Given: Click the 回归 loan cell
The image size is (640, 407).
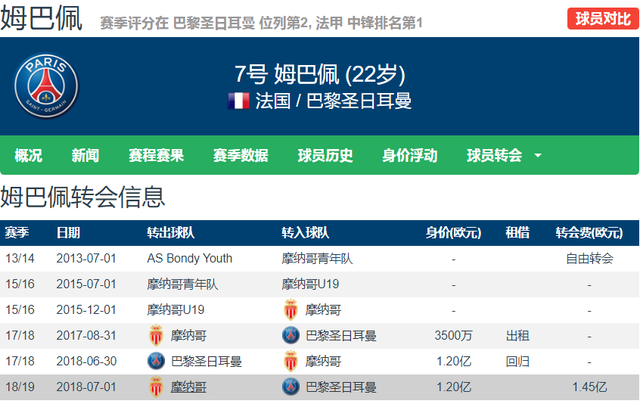Looking at the screenshot, I should (x=518, y=361).
